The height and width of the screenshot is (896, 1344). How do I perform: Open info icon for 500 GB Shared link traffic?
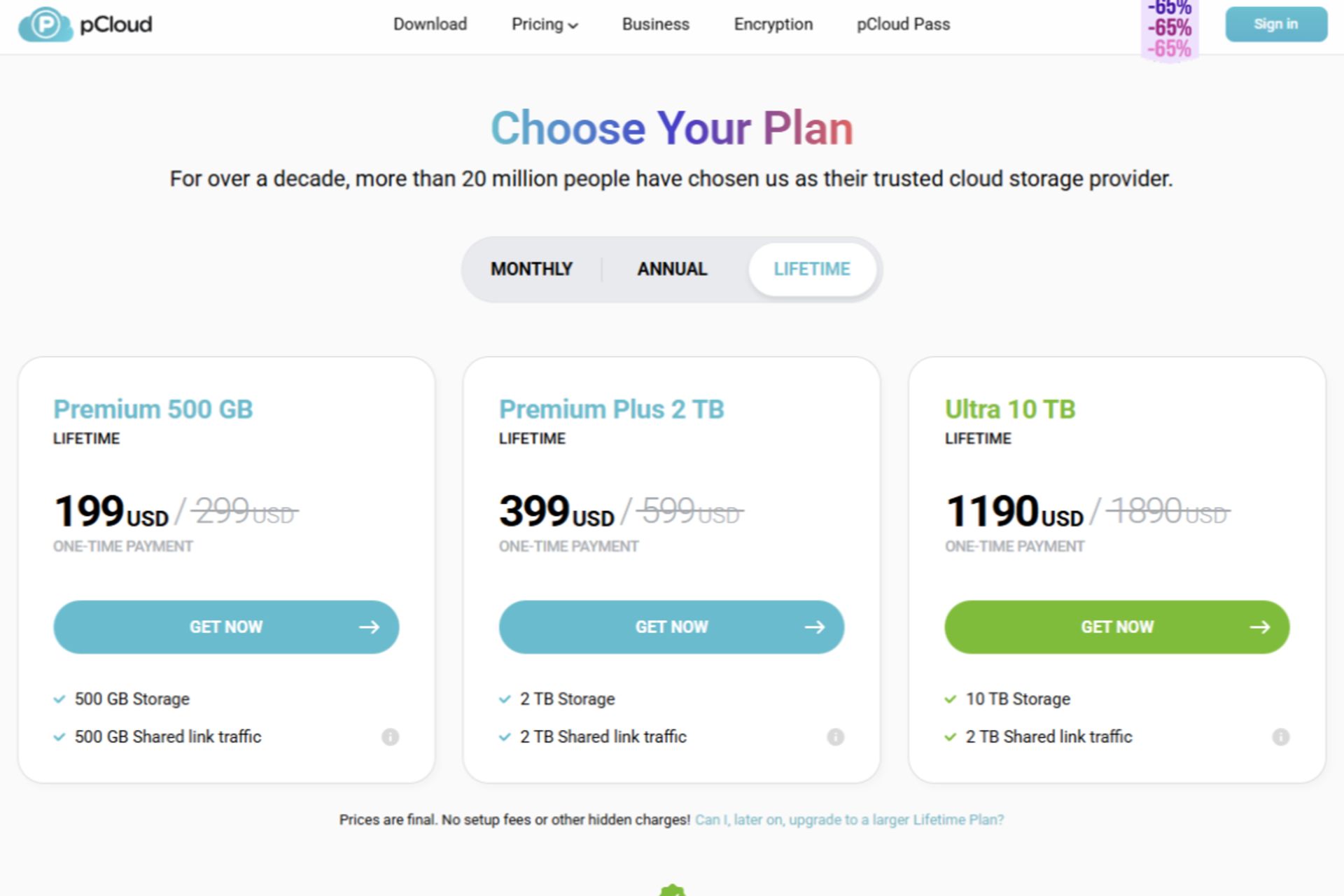tap(390, 736)
